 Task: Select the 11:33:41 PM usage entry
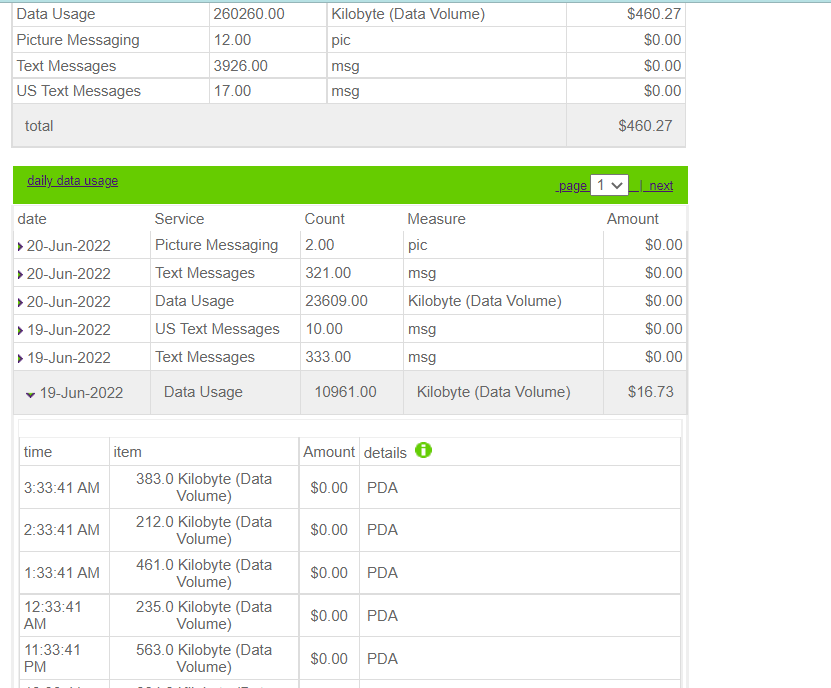53,658
